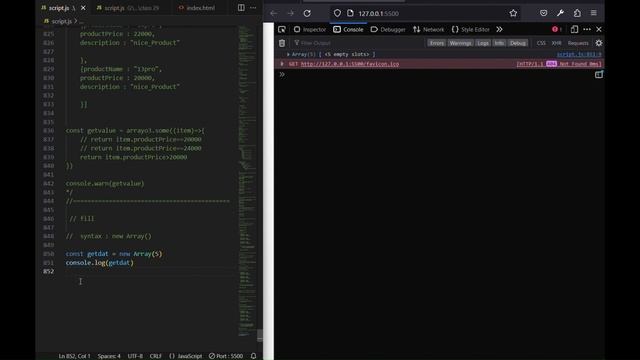Open the favicon.ico URL link
The height and width of the screenshot is (360, 640).
(x=350, y=64)
